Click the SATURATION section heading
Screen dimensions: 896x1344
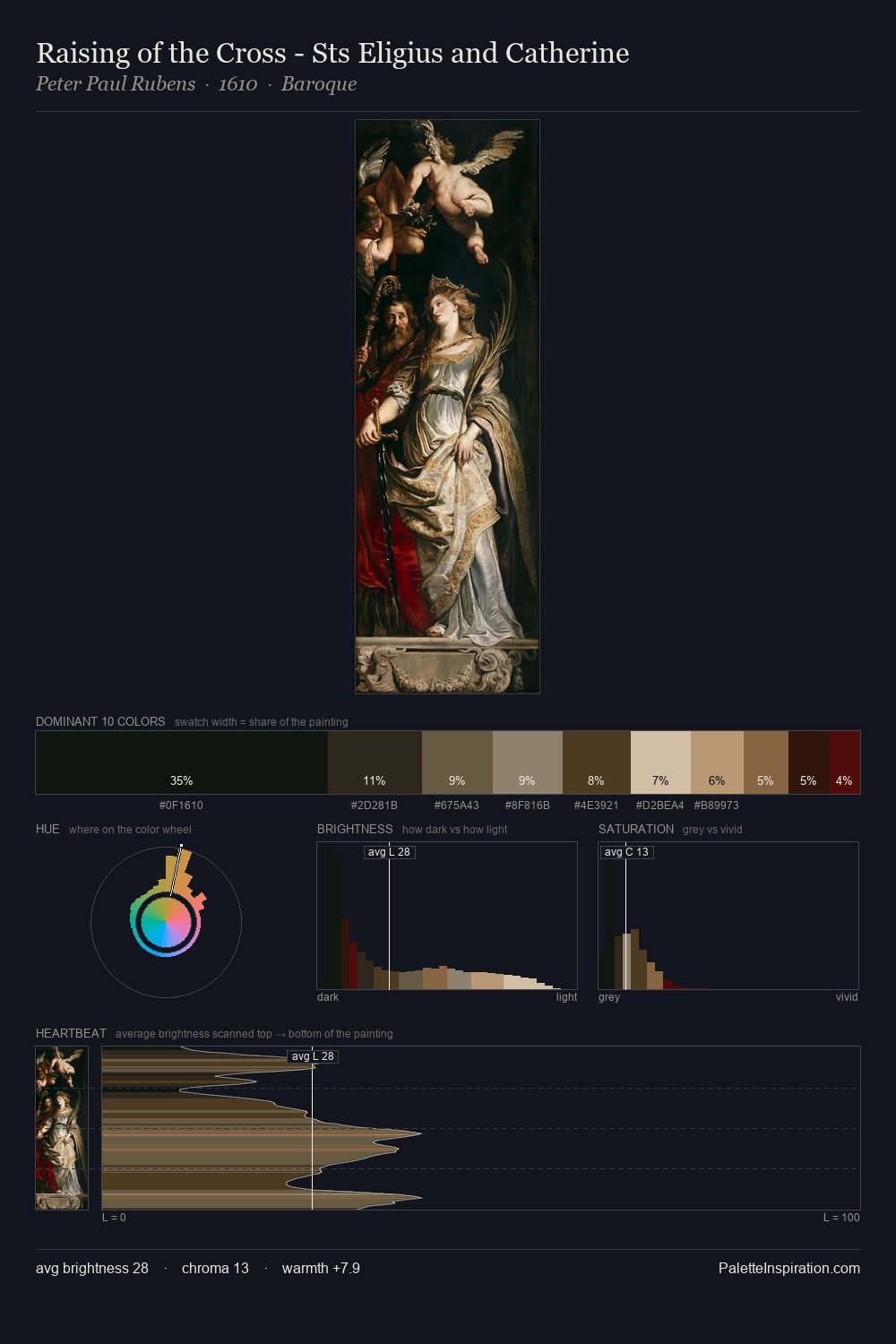(x=636, y=829)
